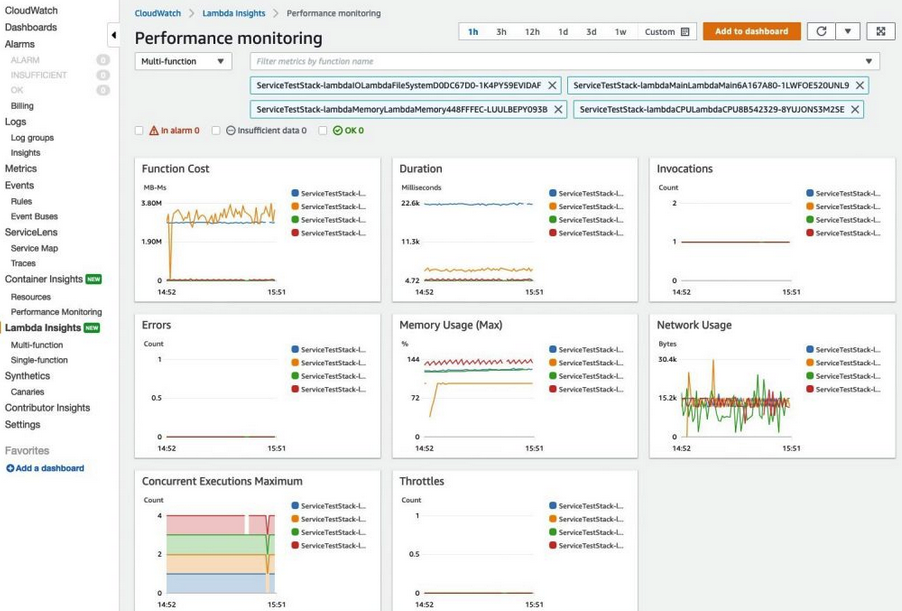The image size is (902, 611).
Task: Expand the function name filter dropdown arrow
Action: pyautogui.click(x=869, y=61)
